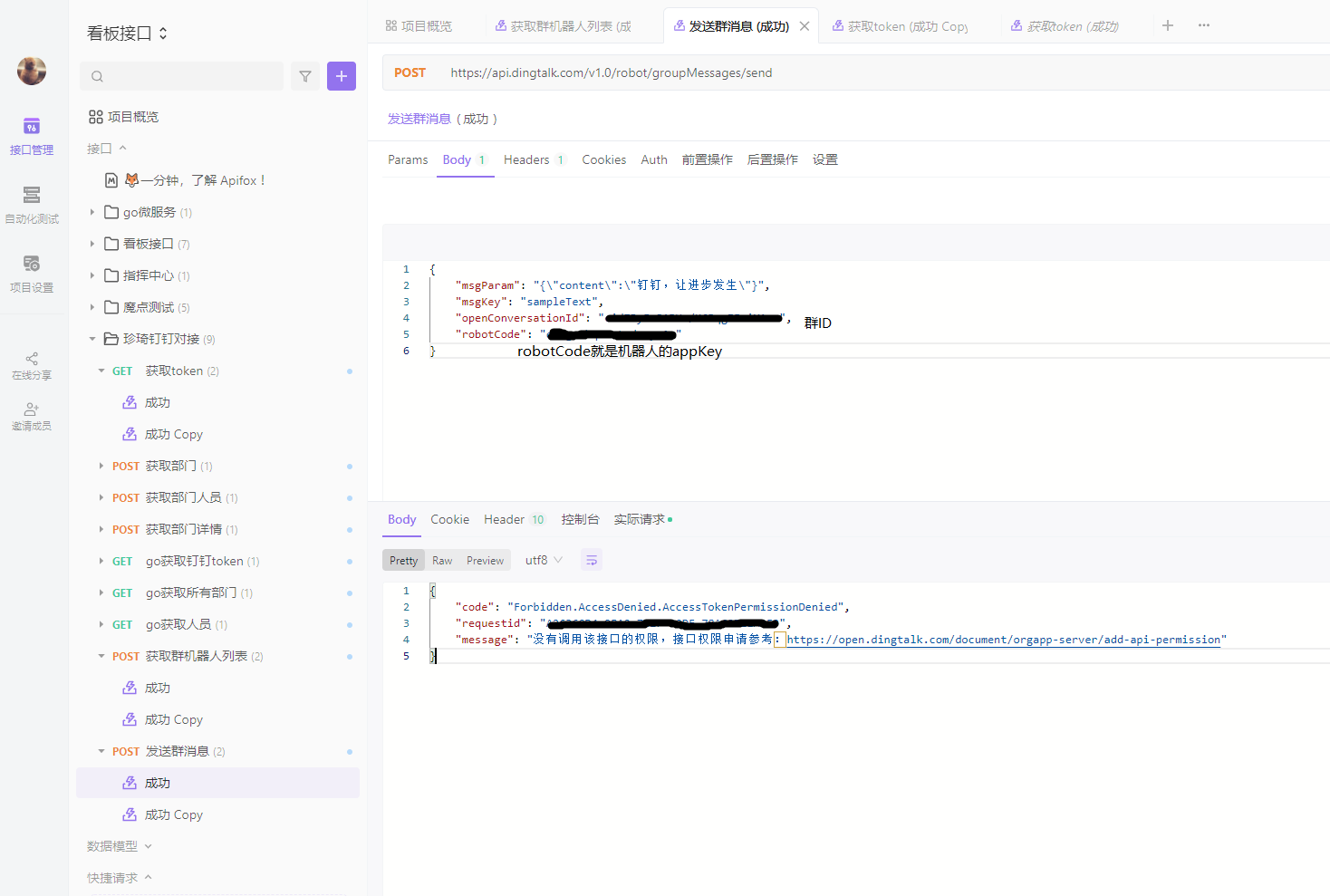Open the add-api-permission documentation link
1330x896 pixels.
1004,640
